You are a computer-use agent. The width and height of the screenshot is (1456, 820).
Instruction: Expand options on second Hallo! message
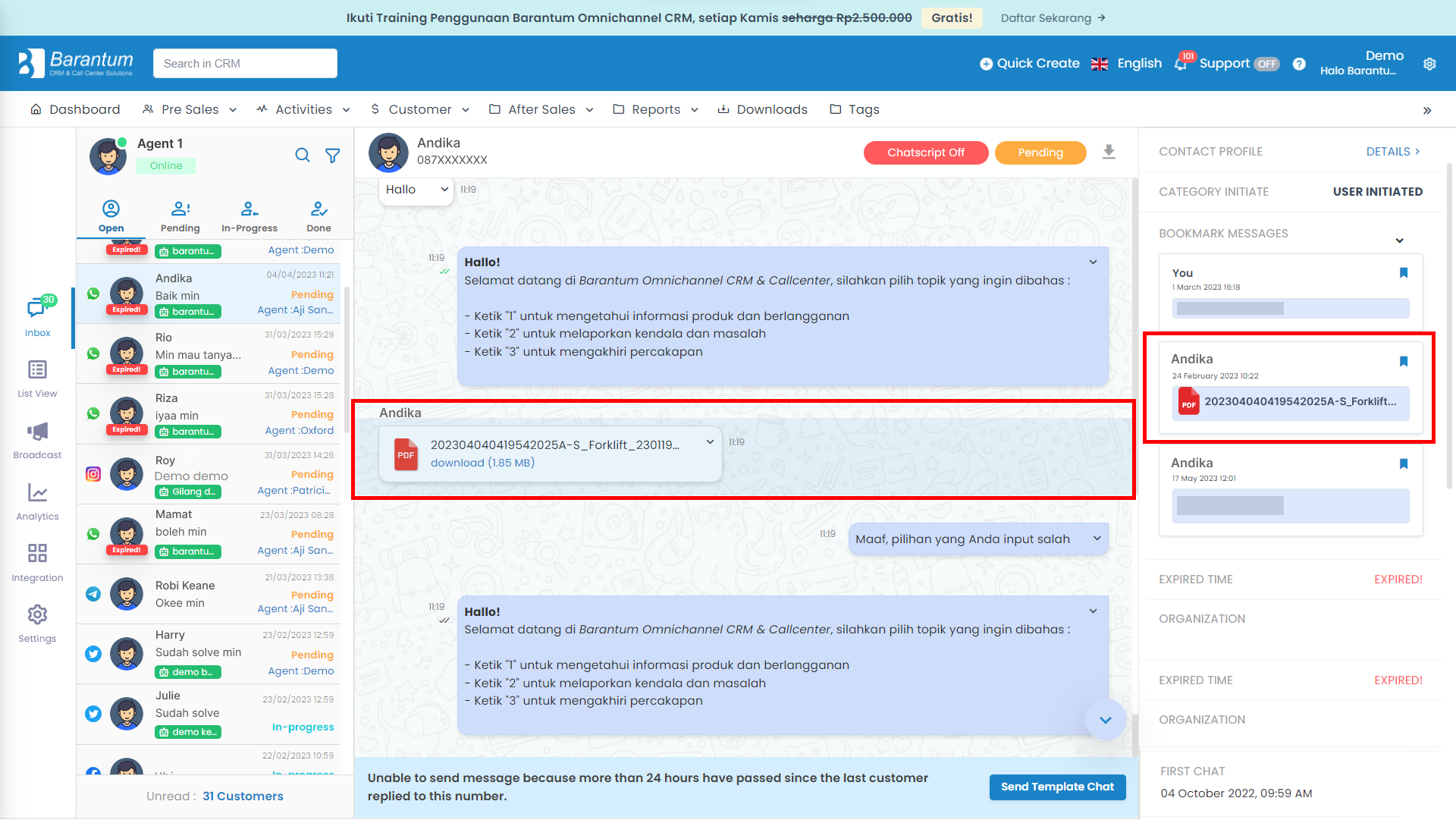[1093, 611]
